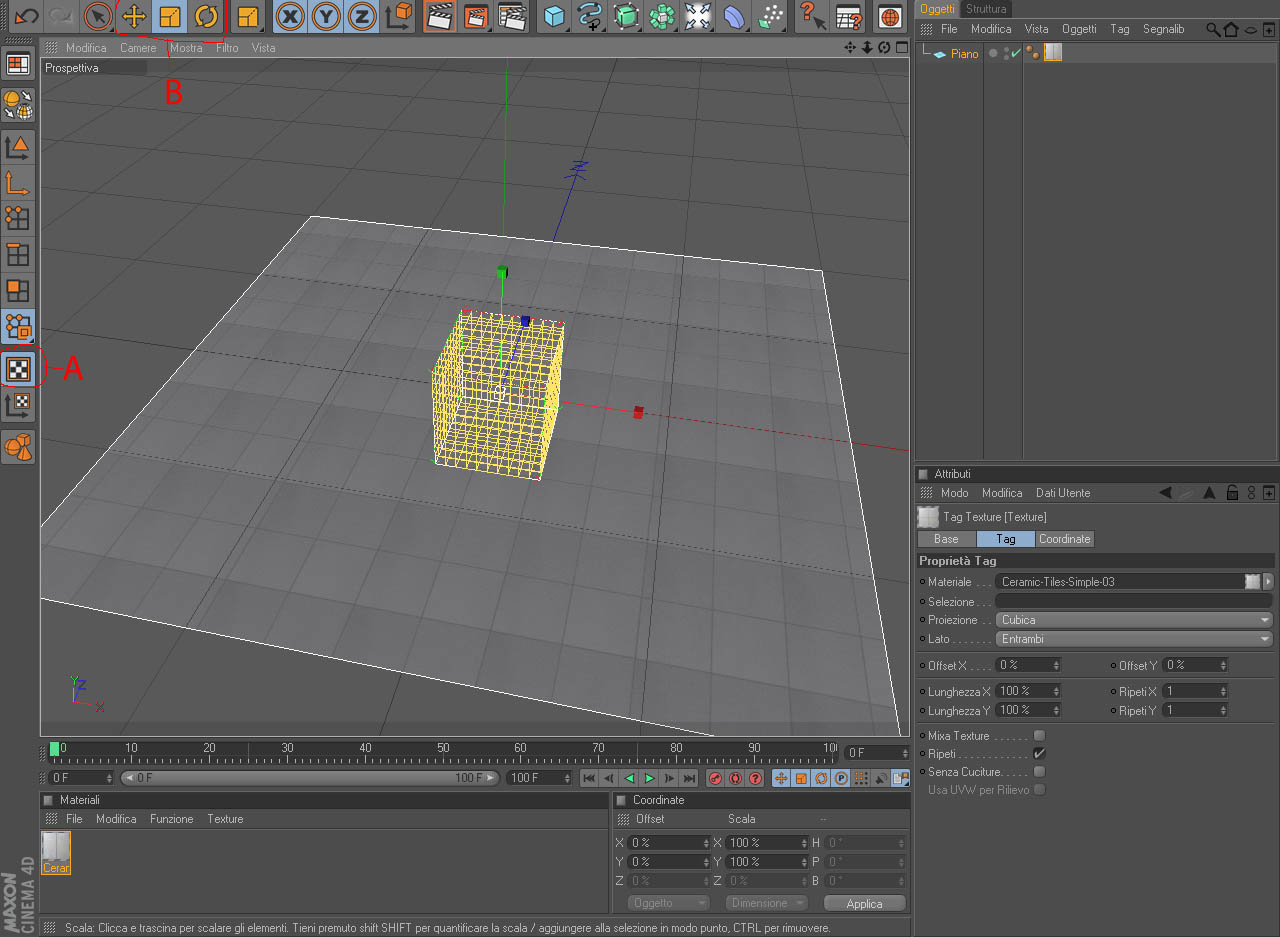Open the Filtro menu in the viewport
The image size is (1280, 937).
[227, 48]
